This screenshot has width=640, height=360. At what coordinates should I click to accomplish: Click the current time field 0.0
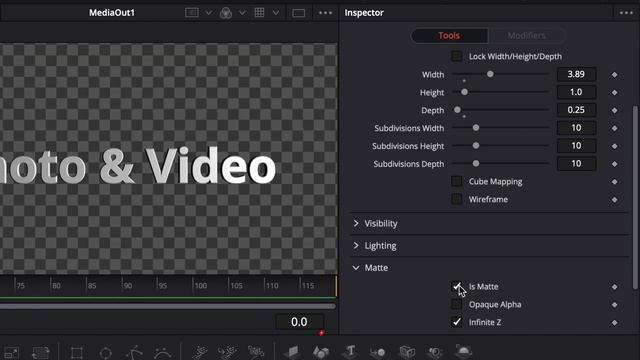[x=299, y=322]
